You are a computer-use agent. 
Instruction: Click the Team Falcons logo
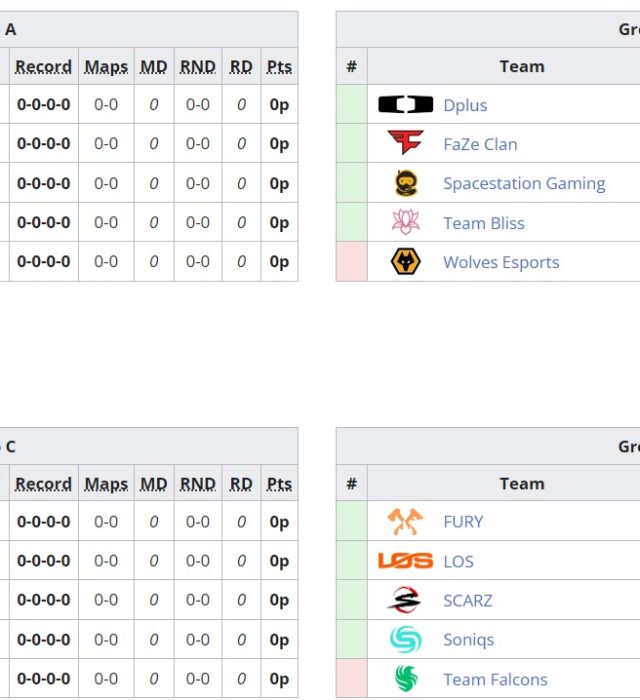[405, 679]
